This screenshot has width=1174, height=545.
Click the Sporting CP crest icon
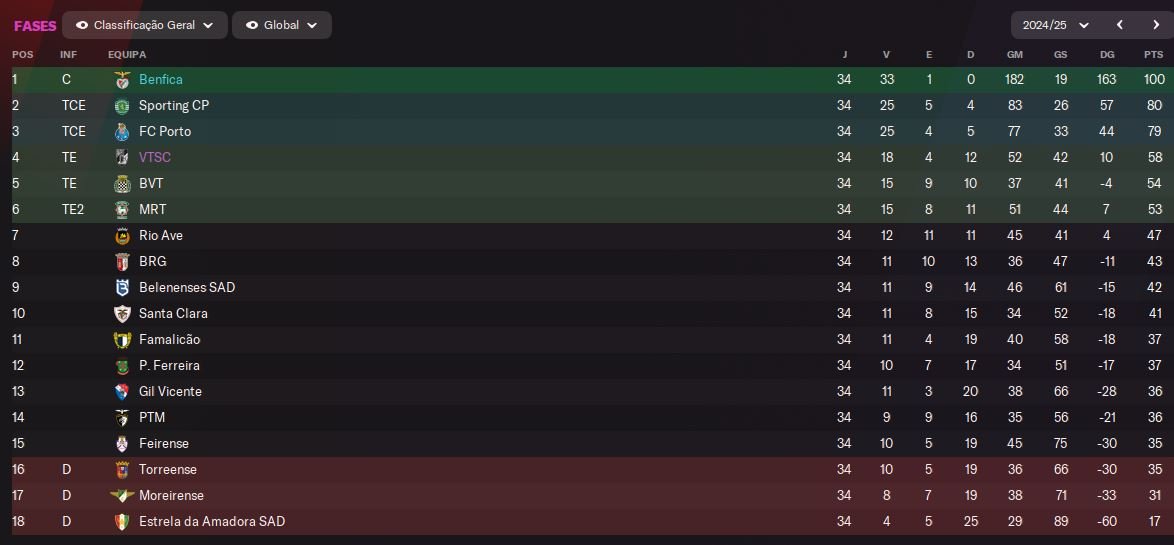pos(122,106)
